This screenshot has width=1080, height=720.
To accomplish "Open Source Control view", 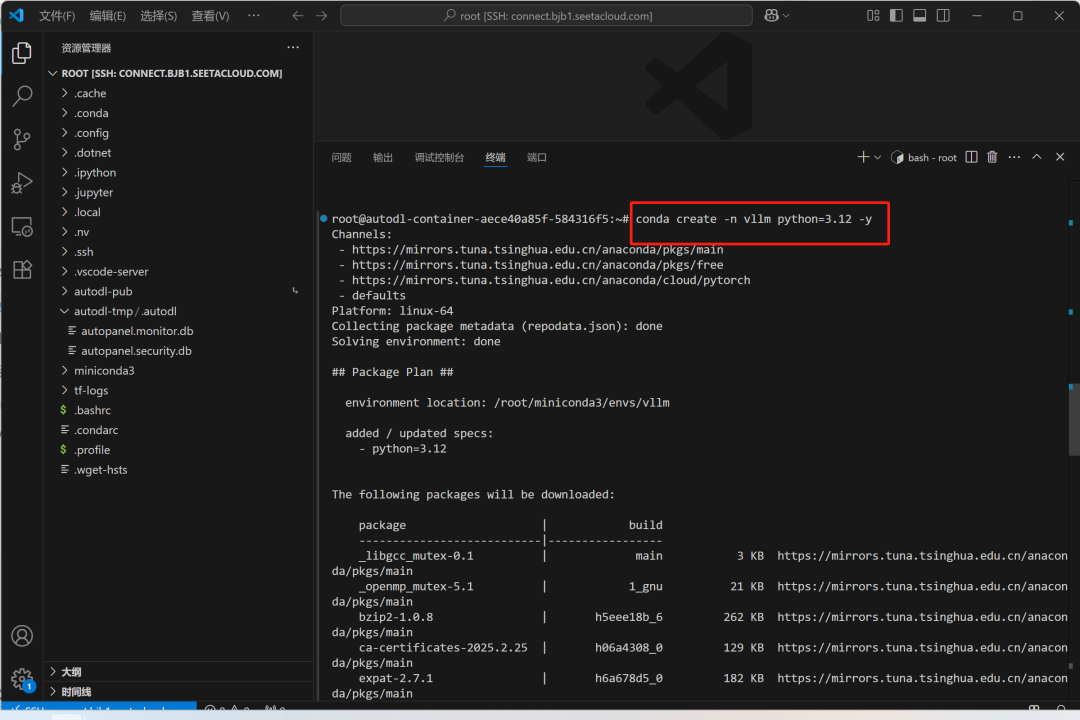I will 22,139.
